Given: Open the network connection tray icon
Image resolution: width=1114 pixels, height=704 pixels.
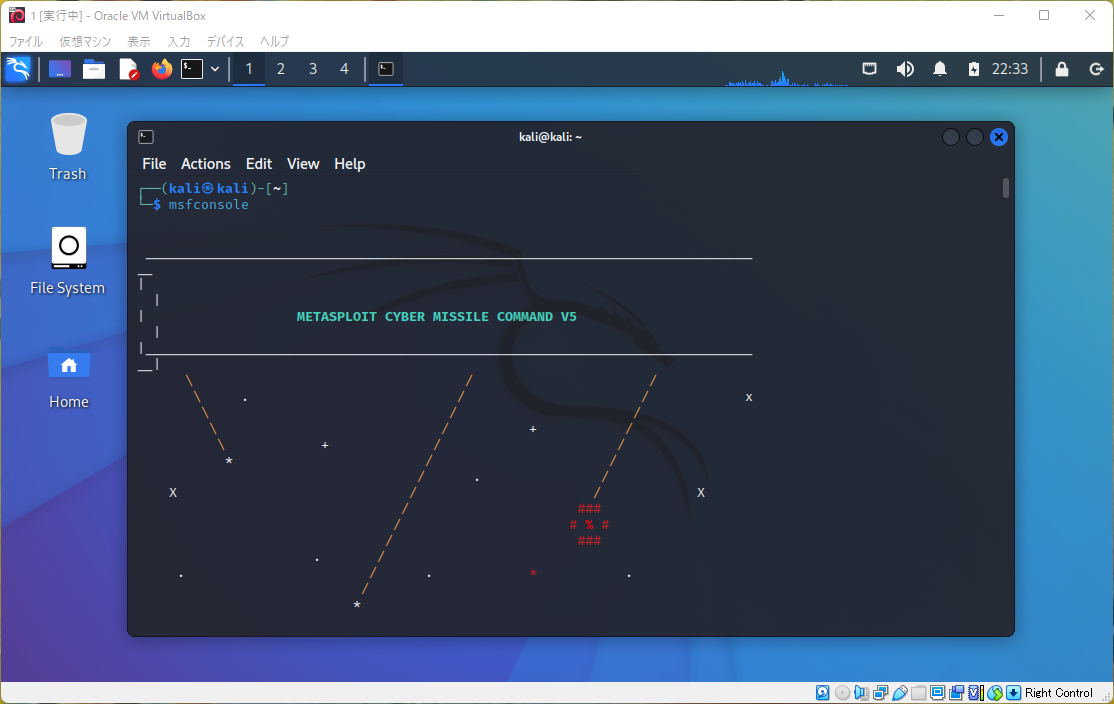Looking at the screenshot, I should 870,69.
